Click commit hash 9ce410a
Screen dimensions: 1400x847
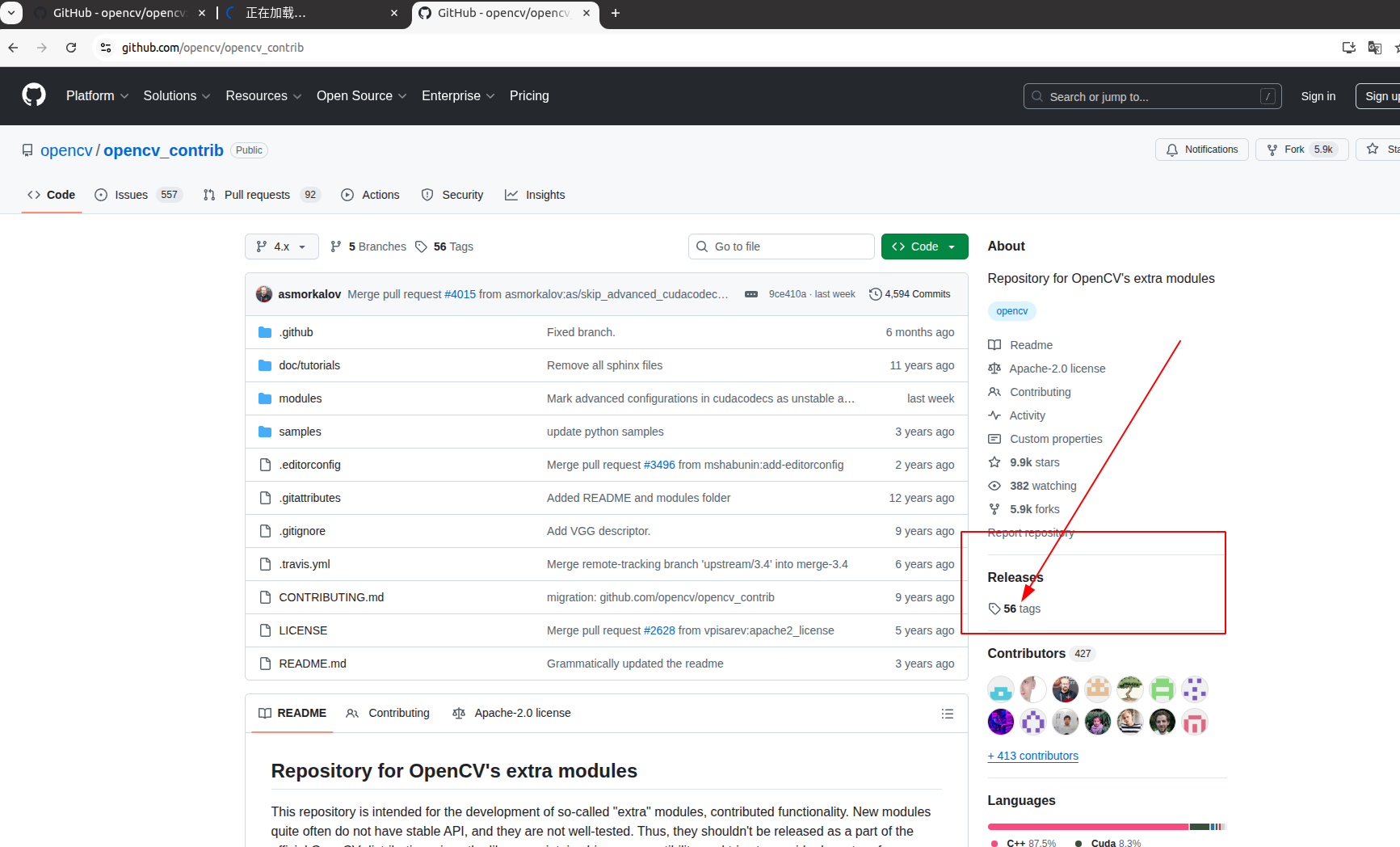tap(787, 294)
